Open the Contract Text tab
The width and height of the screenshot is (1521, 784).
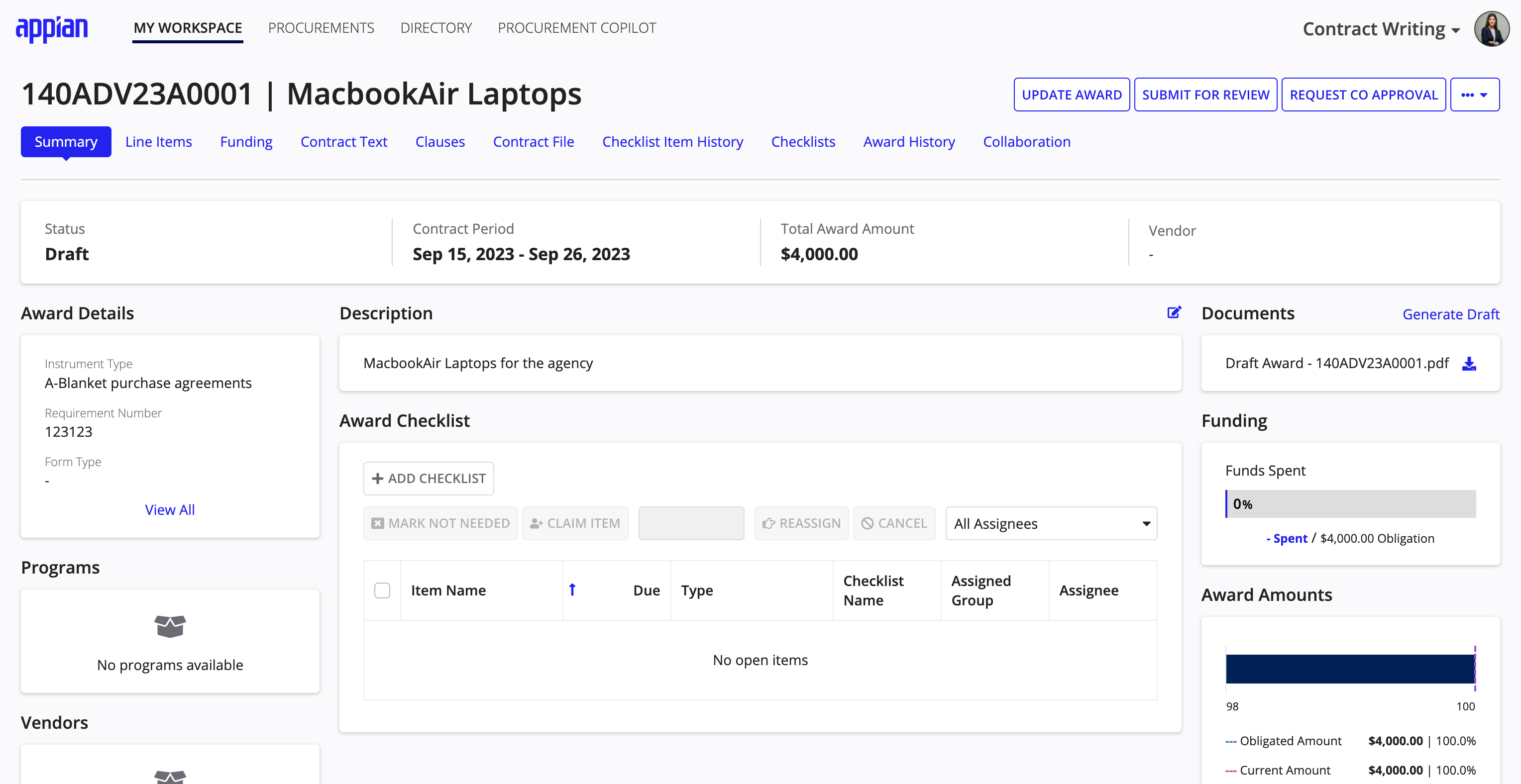pyautogui.click(x=343, y=142)
